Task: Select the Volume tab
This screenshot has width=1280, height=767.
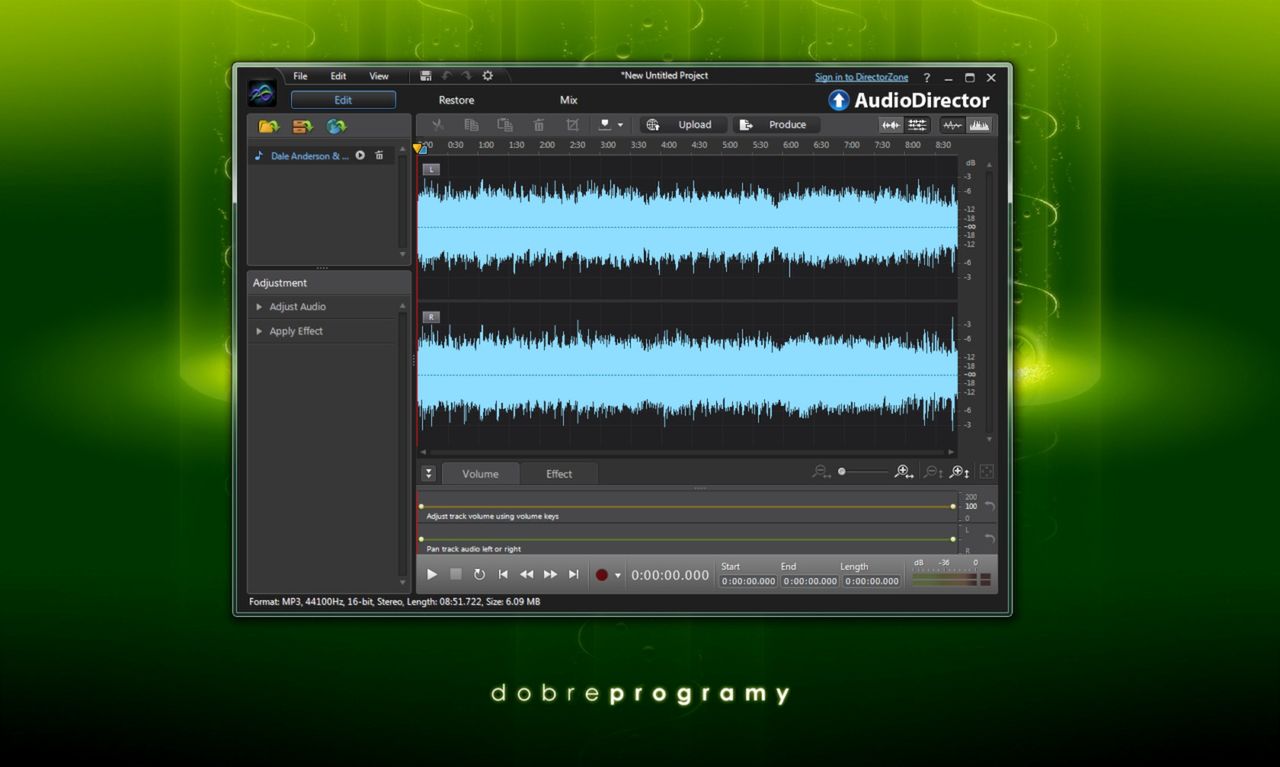Action: pyautogui.click(x=480, y=474)
